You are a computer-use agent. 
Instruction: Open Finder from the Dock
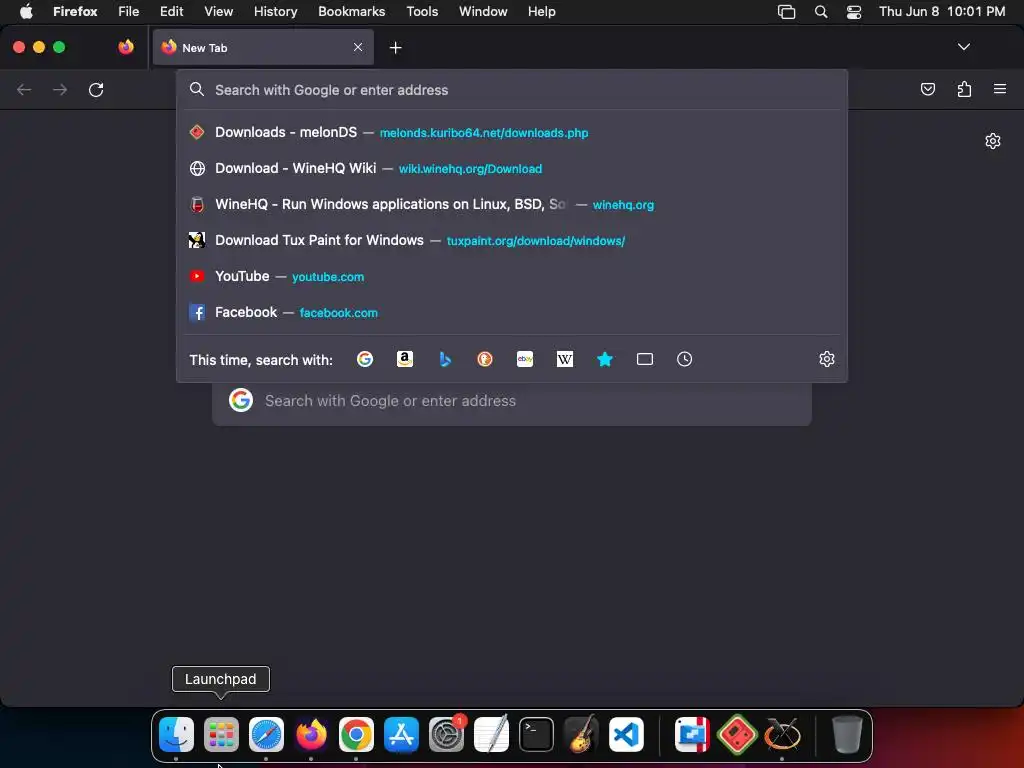click(176, 735)
